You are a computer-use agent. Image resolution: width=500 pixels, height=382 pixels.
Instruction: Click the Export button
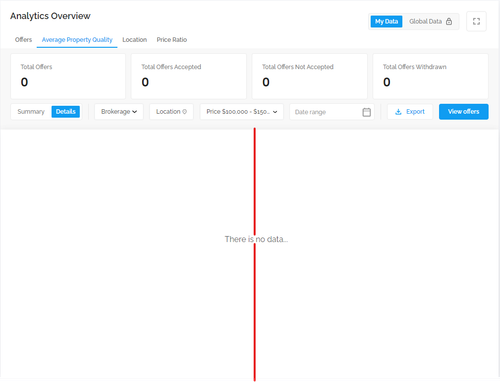pos(410,112)
